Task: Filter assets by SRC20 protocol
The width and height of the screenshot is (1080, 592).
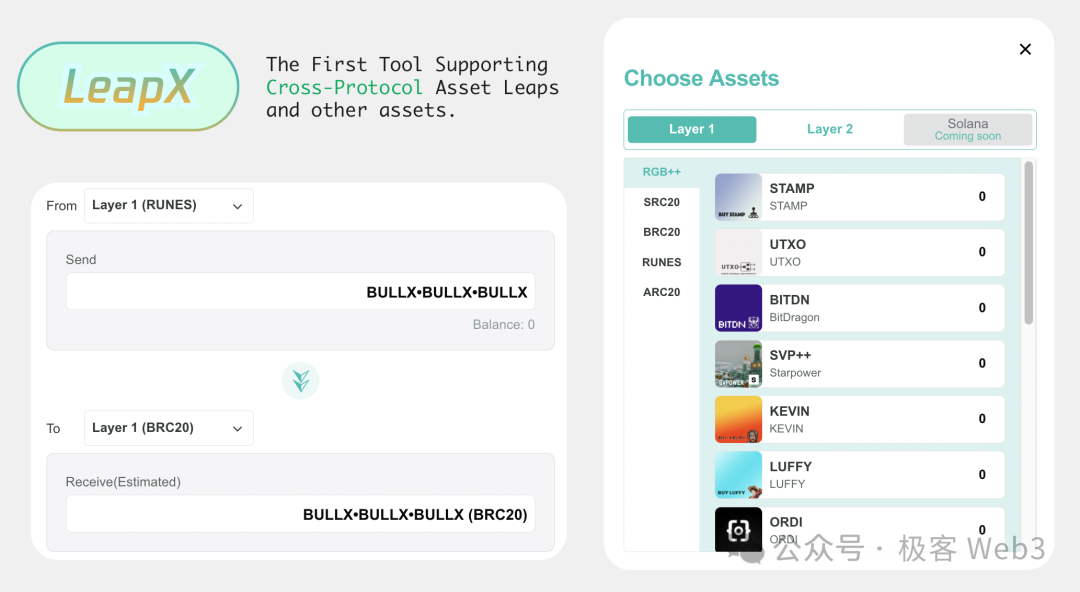Action: (661, 202)
